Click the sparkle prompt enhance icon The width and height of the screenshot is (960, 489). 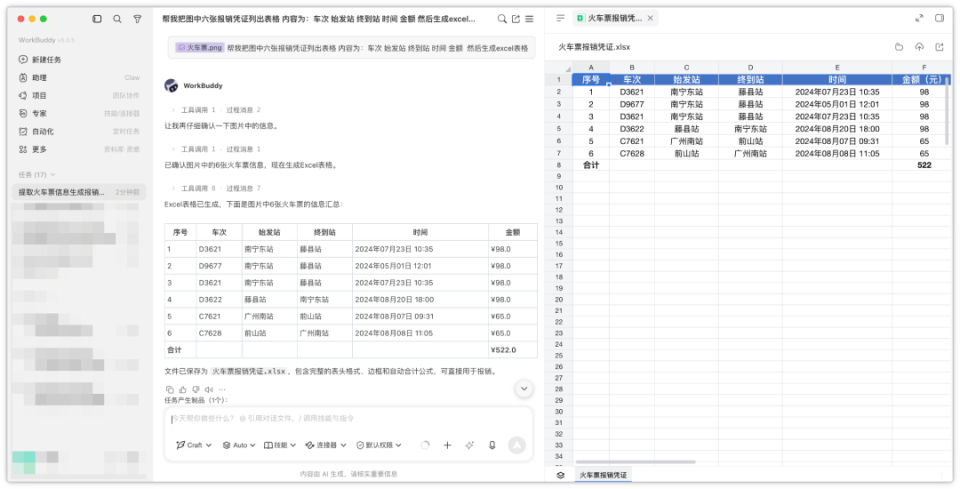tap(470, 445)
